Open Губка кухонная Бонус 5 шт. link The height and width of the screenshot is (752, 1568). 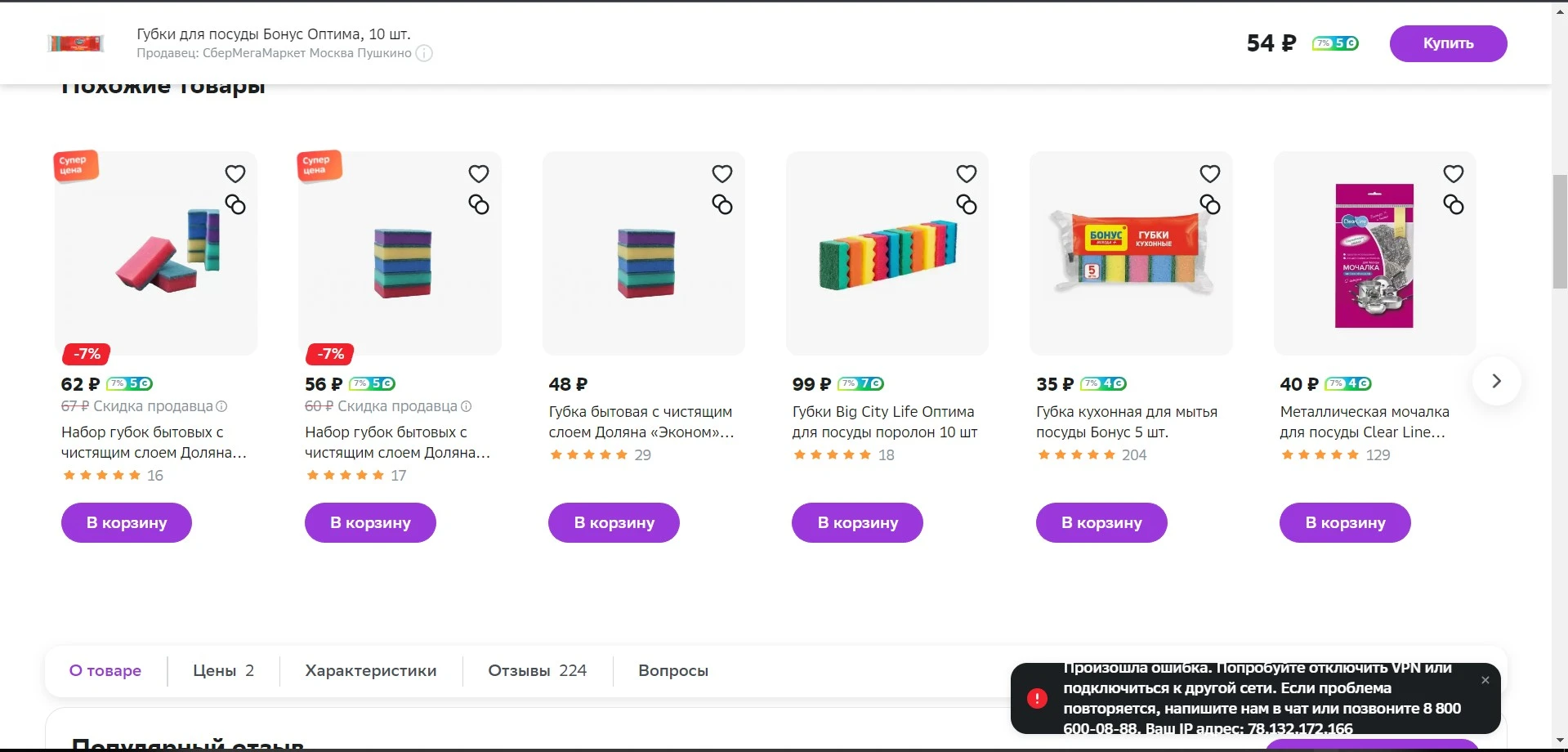(x=1127, y=422)
